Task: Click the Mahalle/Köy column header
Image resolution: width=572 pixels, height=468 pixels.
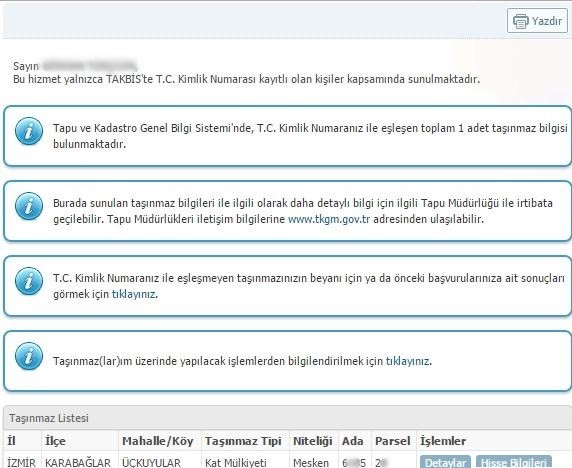Action: (158, 441)
